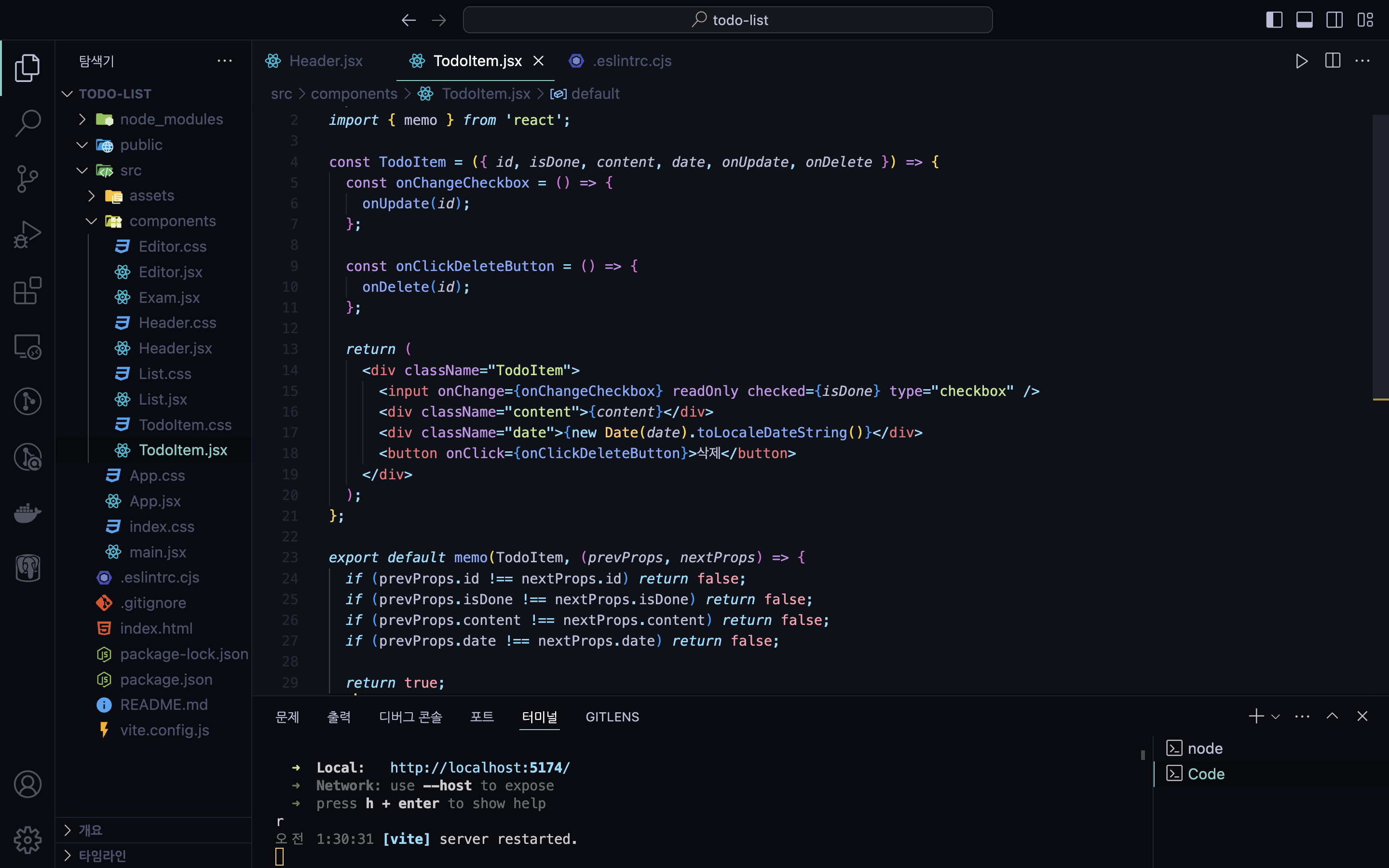1389x868 pixels.
Task: Click the todo-list command center search box
Action: point(727,20)
